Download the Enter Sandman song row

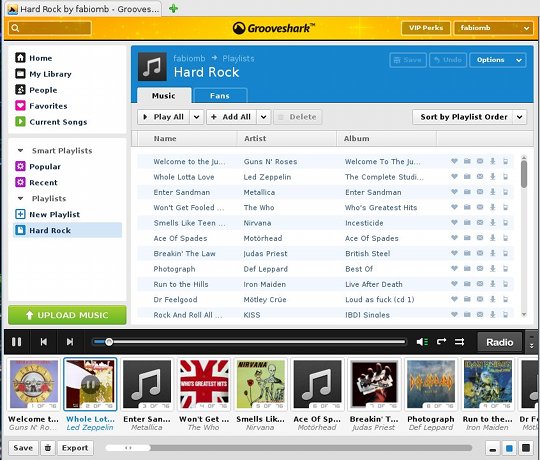[x=493, y=192]
